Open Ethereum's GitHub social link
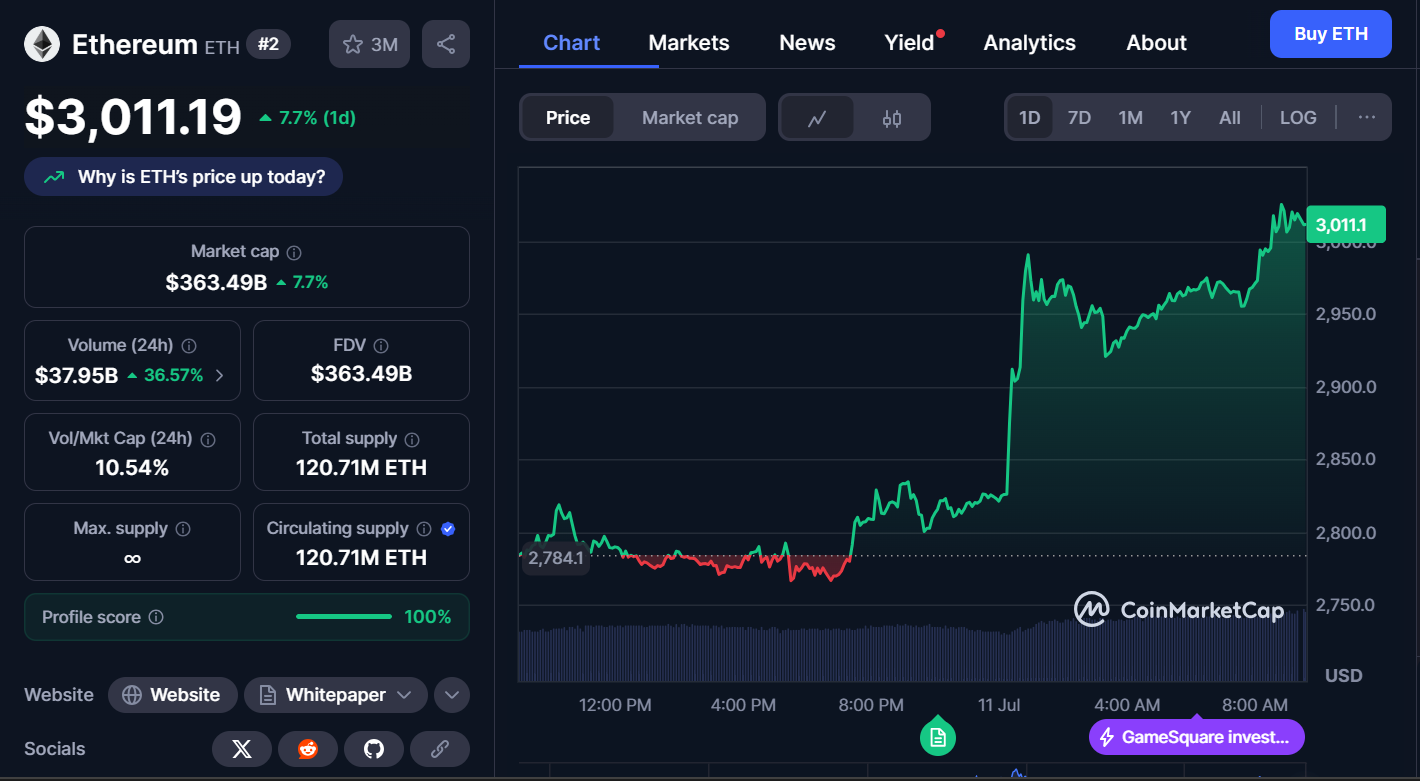The height and width of the screenshot is (781, 1420). pyautogui.click(x=374, y=749)
